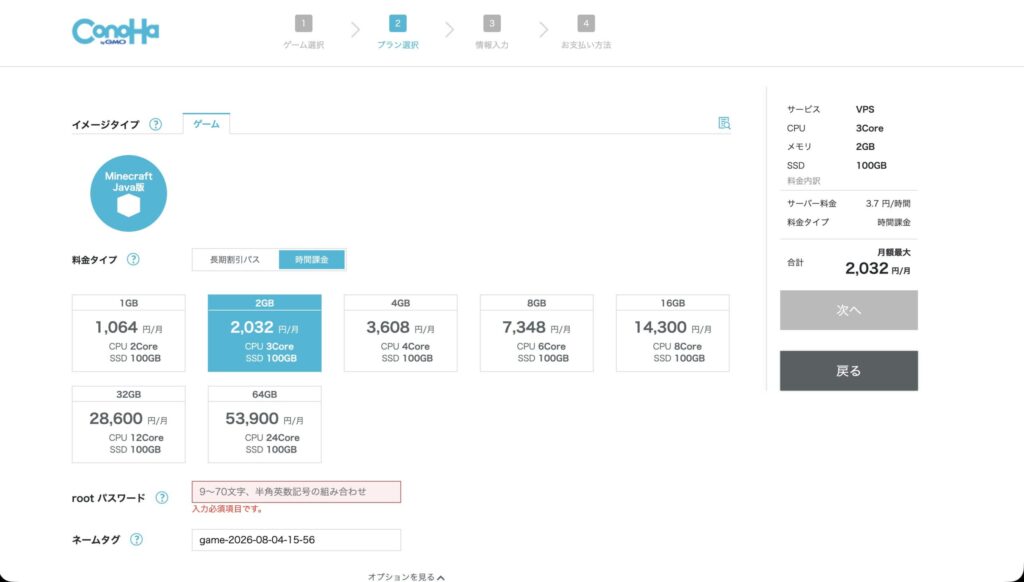The height and width of the screenshot is (582, 1024).
Task: Click step 4 お支払い方法
Action: [586, 32]
